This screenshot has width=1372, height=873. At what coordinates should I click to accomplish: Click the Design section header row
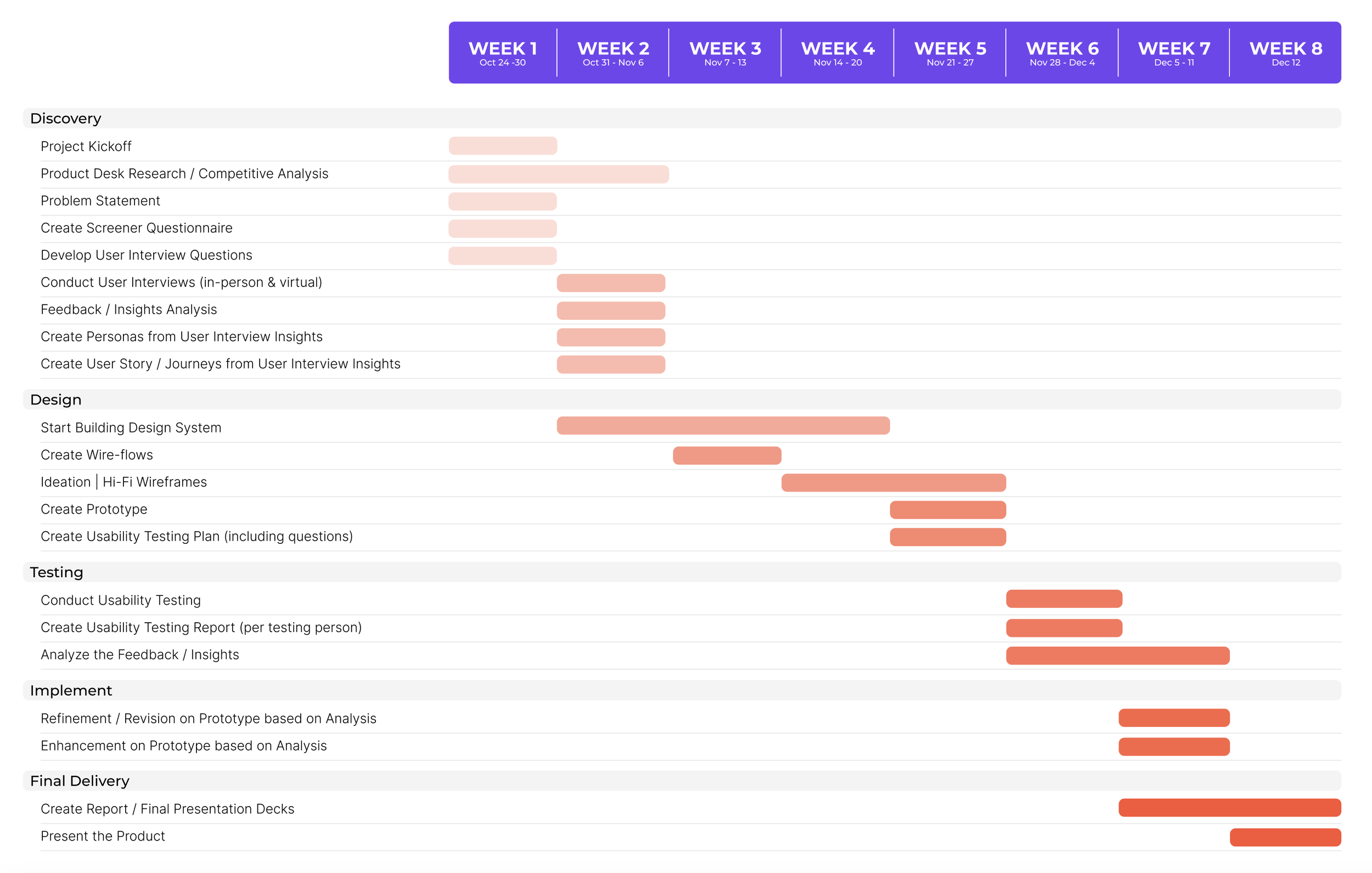tap(56, 400)
